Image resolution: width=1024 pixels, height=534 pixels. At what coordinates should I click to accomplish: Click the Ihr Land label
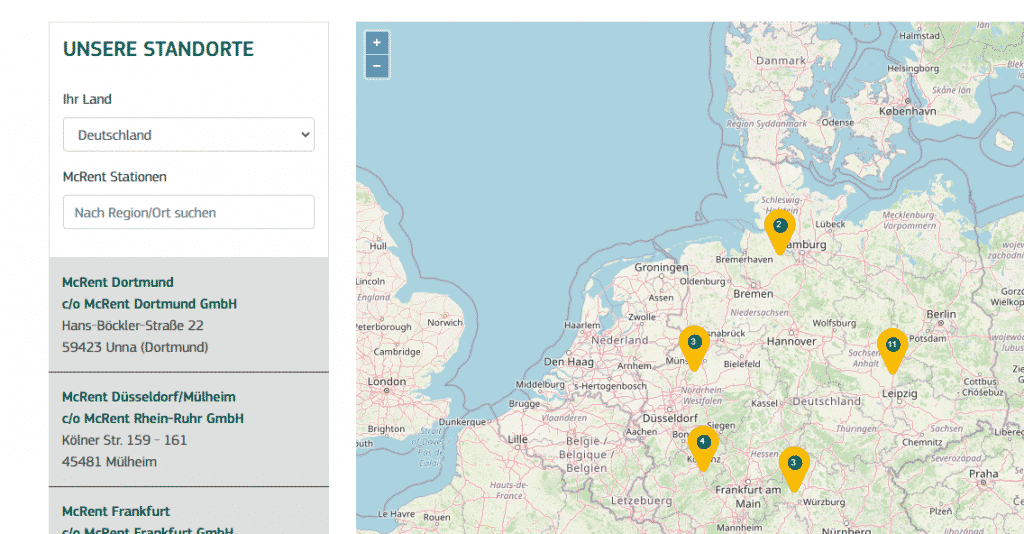pyautogui.click(x=87, y=99)
